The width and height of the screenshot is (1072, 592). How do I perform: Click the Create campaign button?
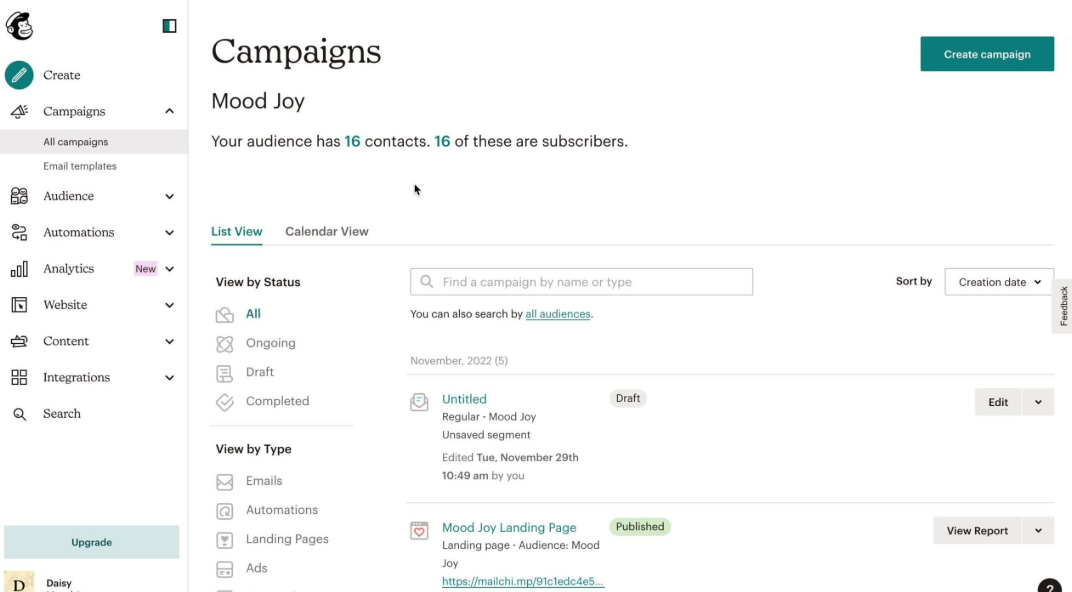pyautogui.click(x=987, y=54)
